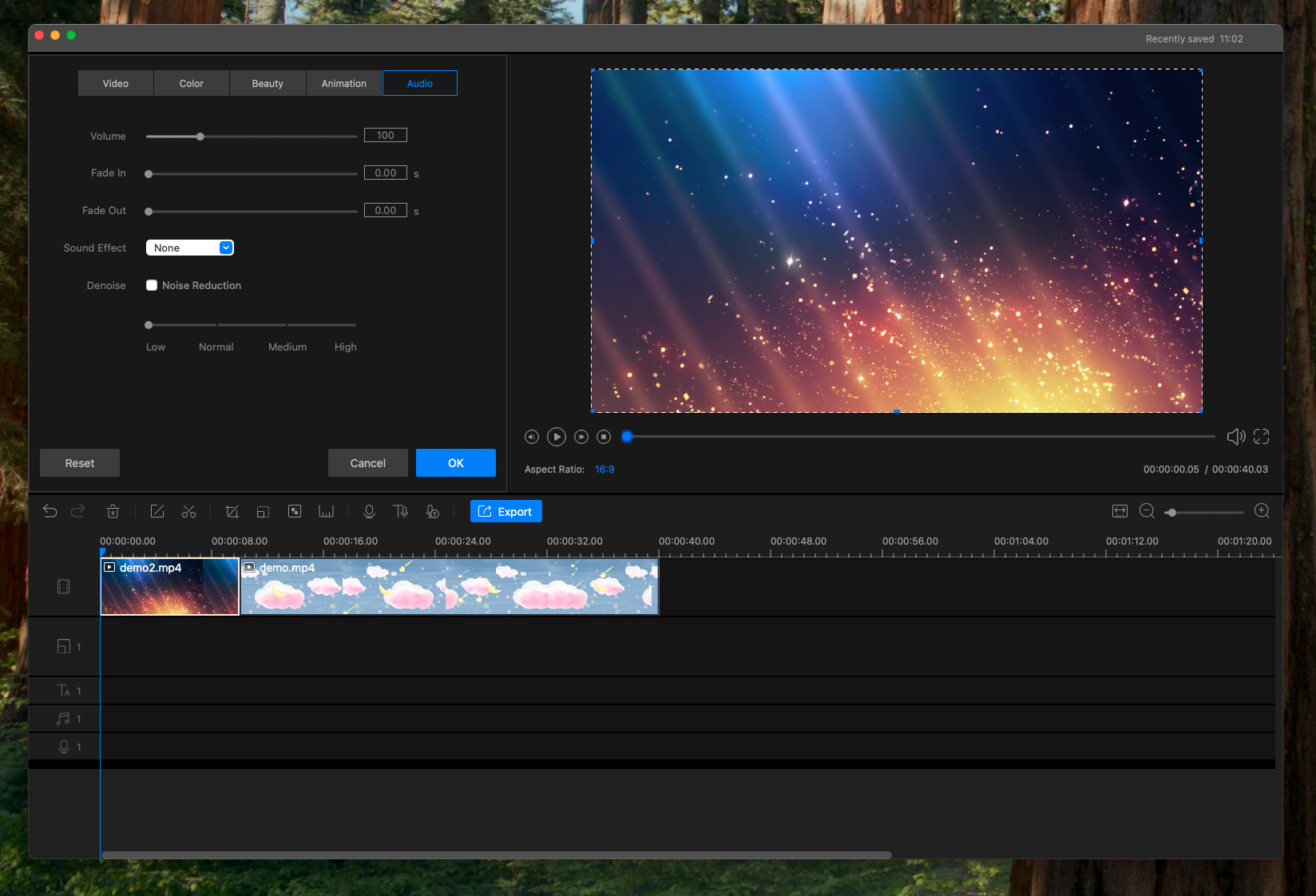Screen dimensions: 1316x896
Task: Switch to the Video tab
Action: 116,83
